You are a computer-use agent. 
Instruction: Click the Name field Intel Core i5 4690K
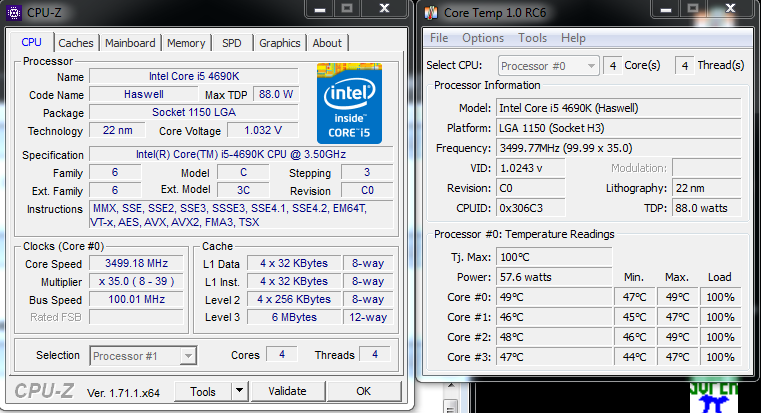194,76
